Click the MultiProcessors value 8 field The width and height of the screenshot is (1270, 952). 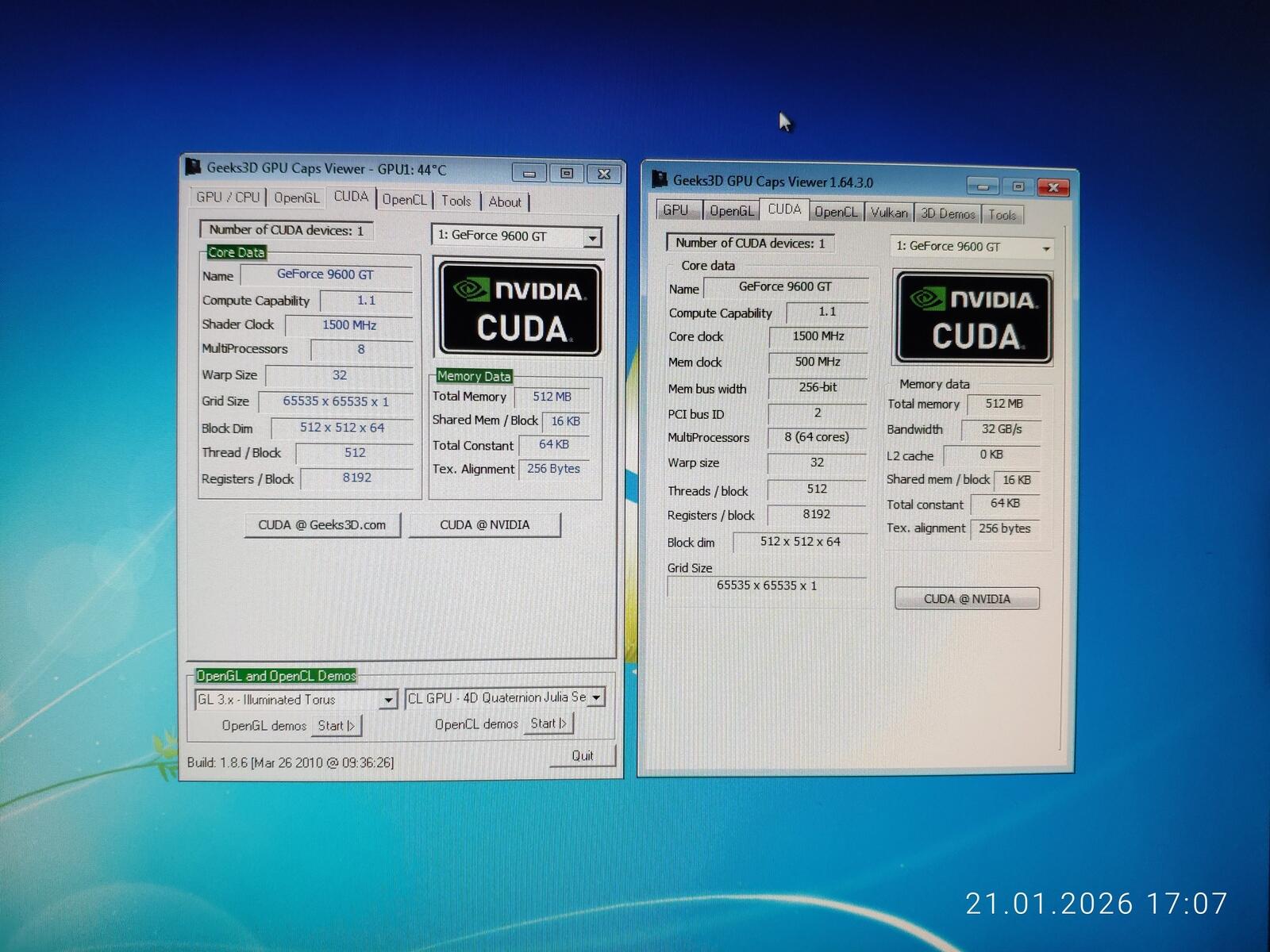362,350
